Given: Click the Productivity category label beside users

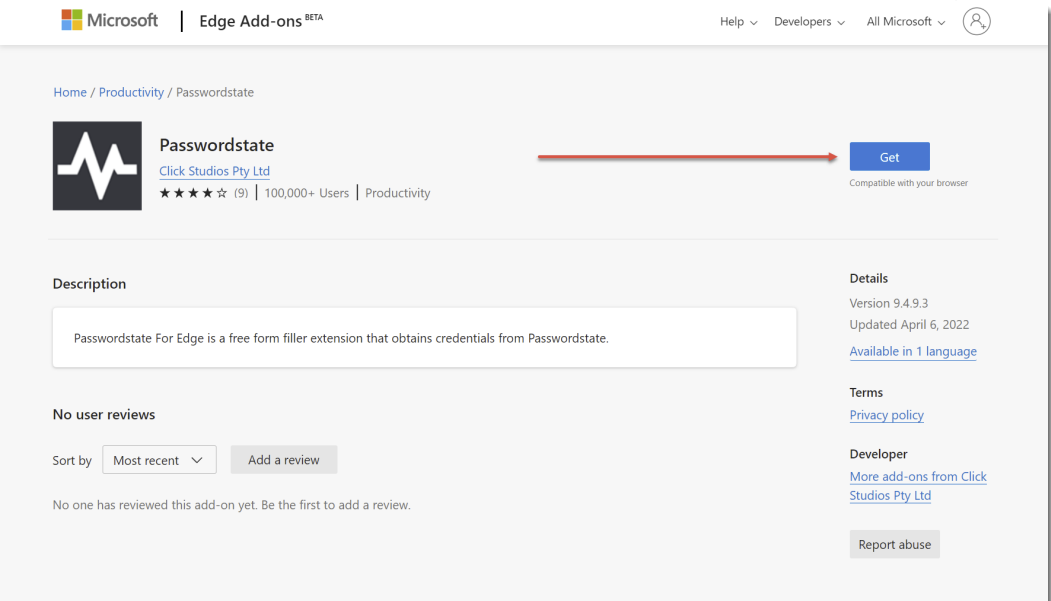Looking at the screenshot, I should point(397,193).
